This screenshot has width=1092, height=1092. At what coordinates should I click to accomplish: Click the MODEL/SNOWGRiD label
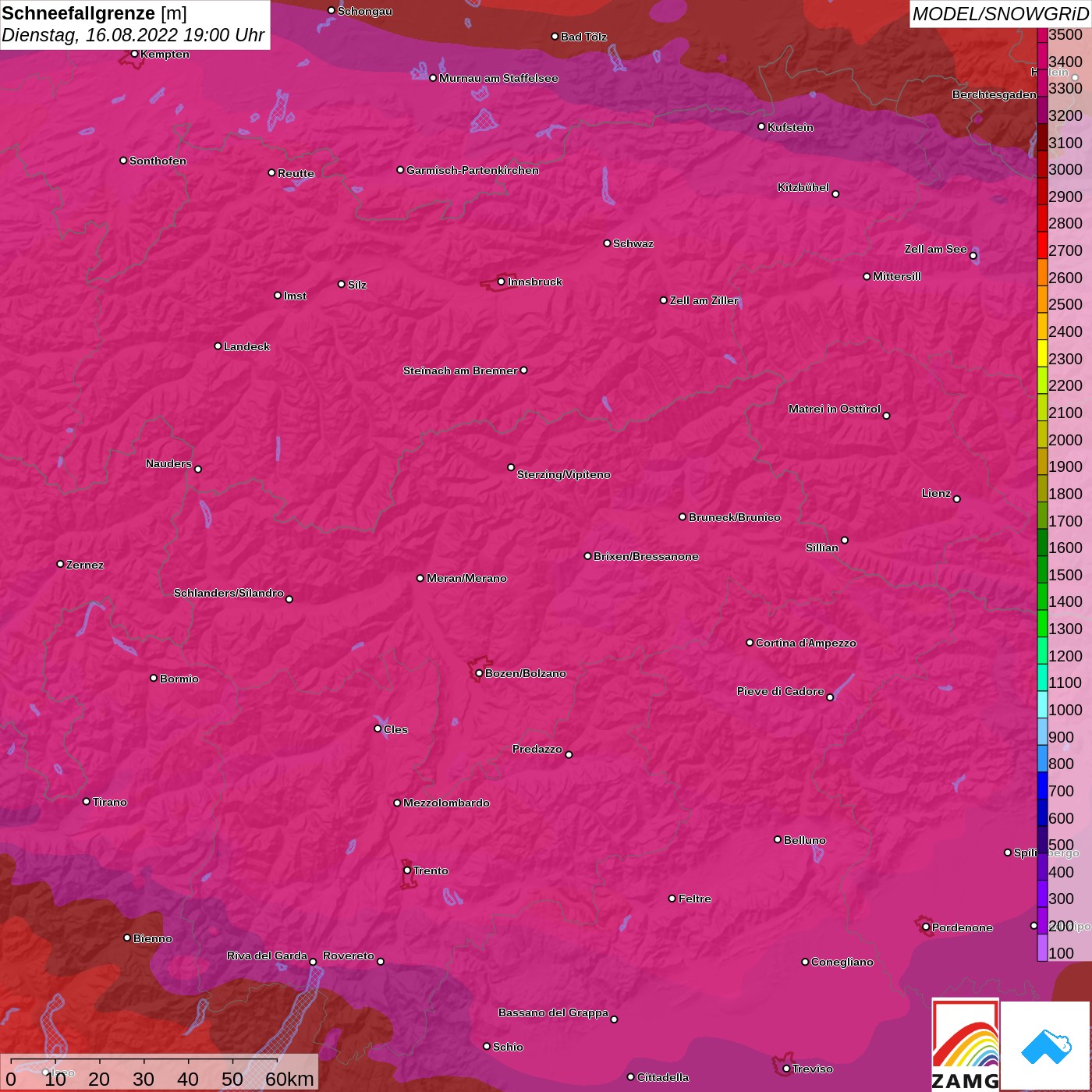tap(999, 14)
